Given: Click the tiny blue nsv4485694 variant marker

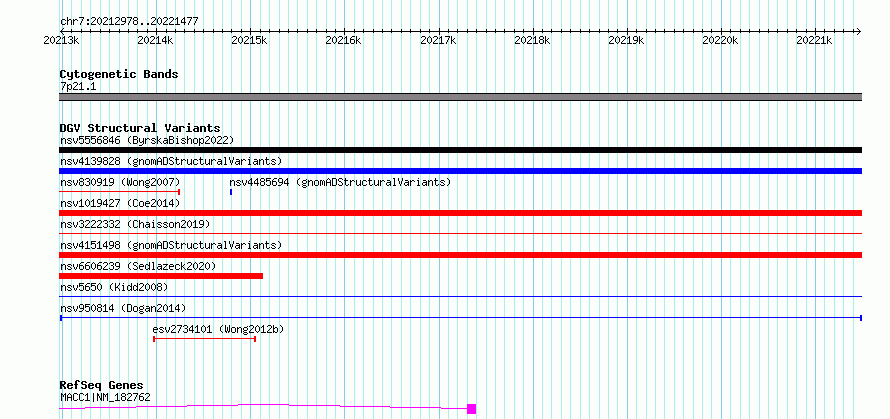Looking at the screenshot, I should click(x=231, y=192).
